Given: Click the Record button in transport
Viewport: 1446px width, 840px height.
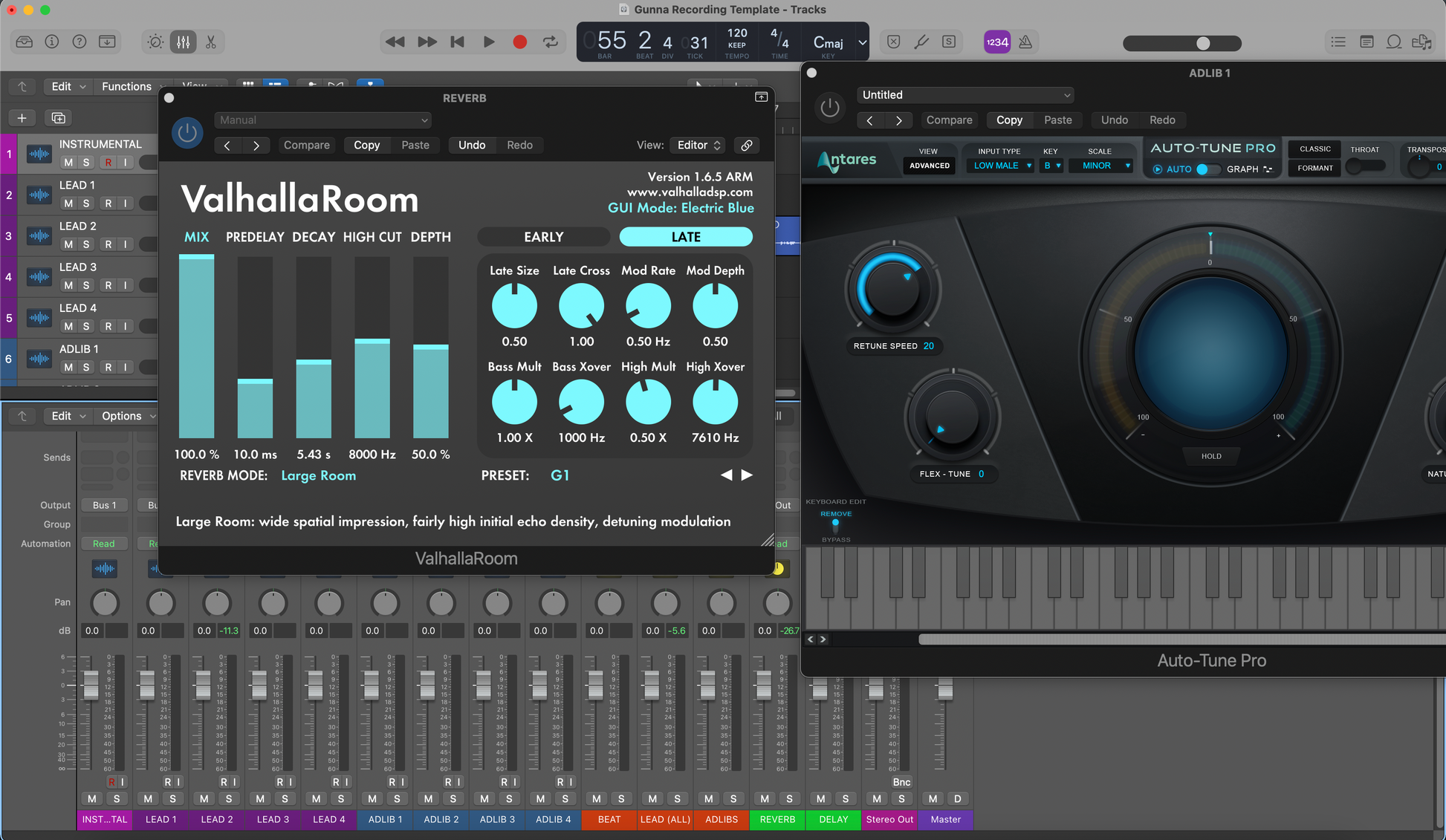Looking at the screenshot, I should (x=519, y=42).
